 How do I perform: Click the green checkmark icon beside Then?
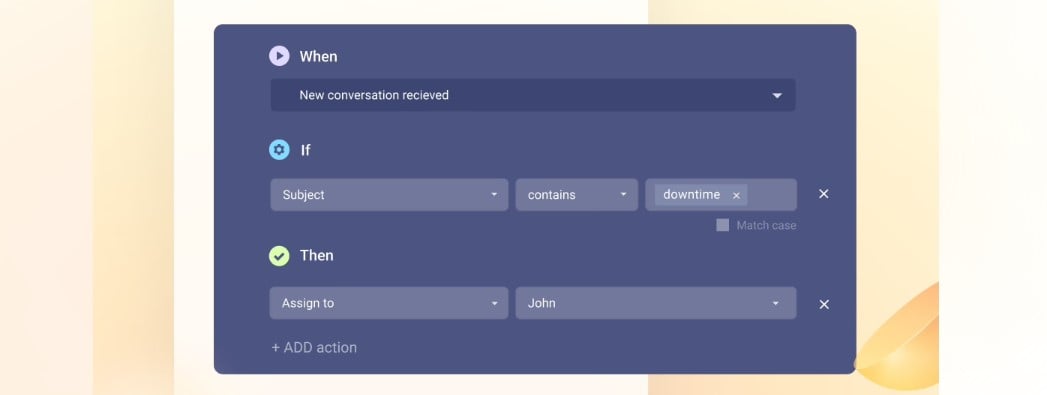pos(279,256)
